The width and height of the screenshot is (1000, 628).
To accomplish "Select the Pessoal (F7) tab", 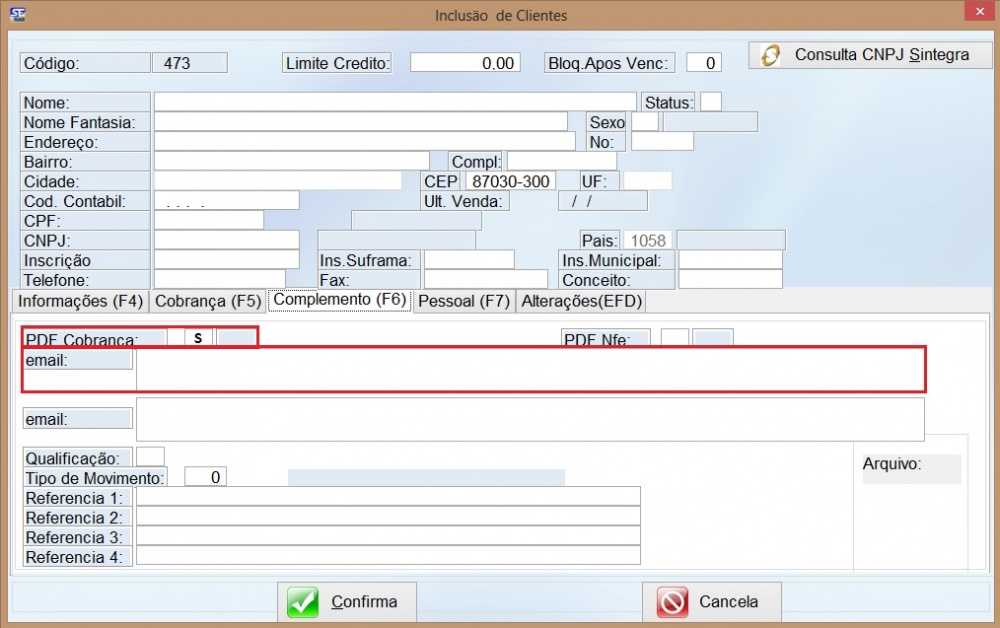I will coord(464,301).
